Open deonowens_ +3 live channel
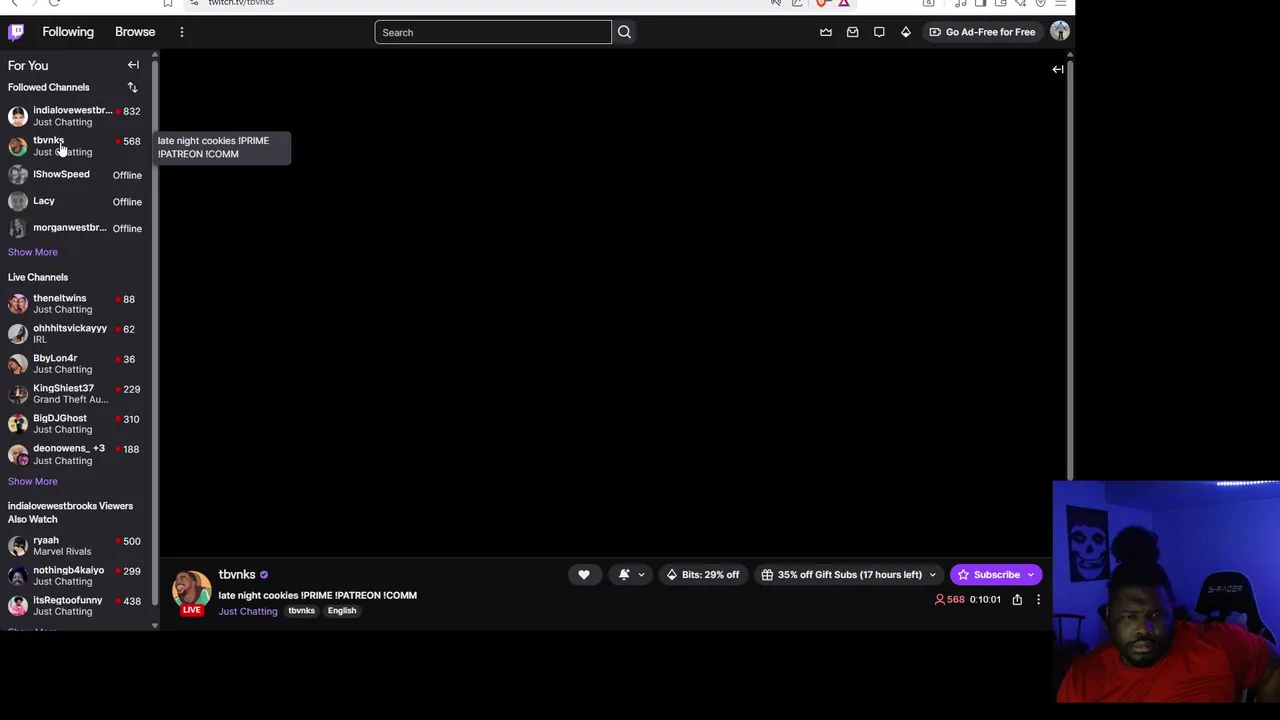This screenshot has height=720, width=1280. pyautogui.click(x=76, y=454)
